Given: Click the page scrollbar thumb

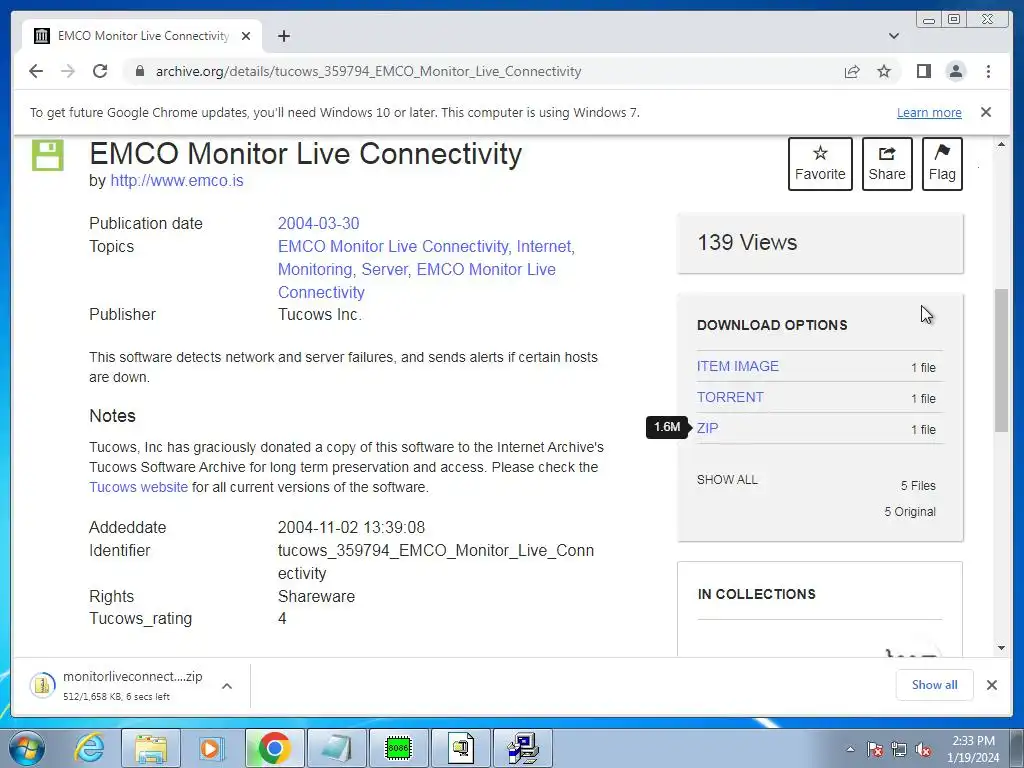Looking at the screenshot, I should tap(1001, 360).
